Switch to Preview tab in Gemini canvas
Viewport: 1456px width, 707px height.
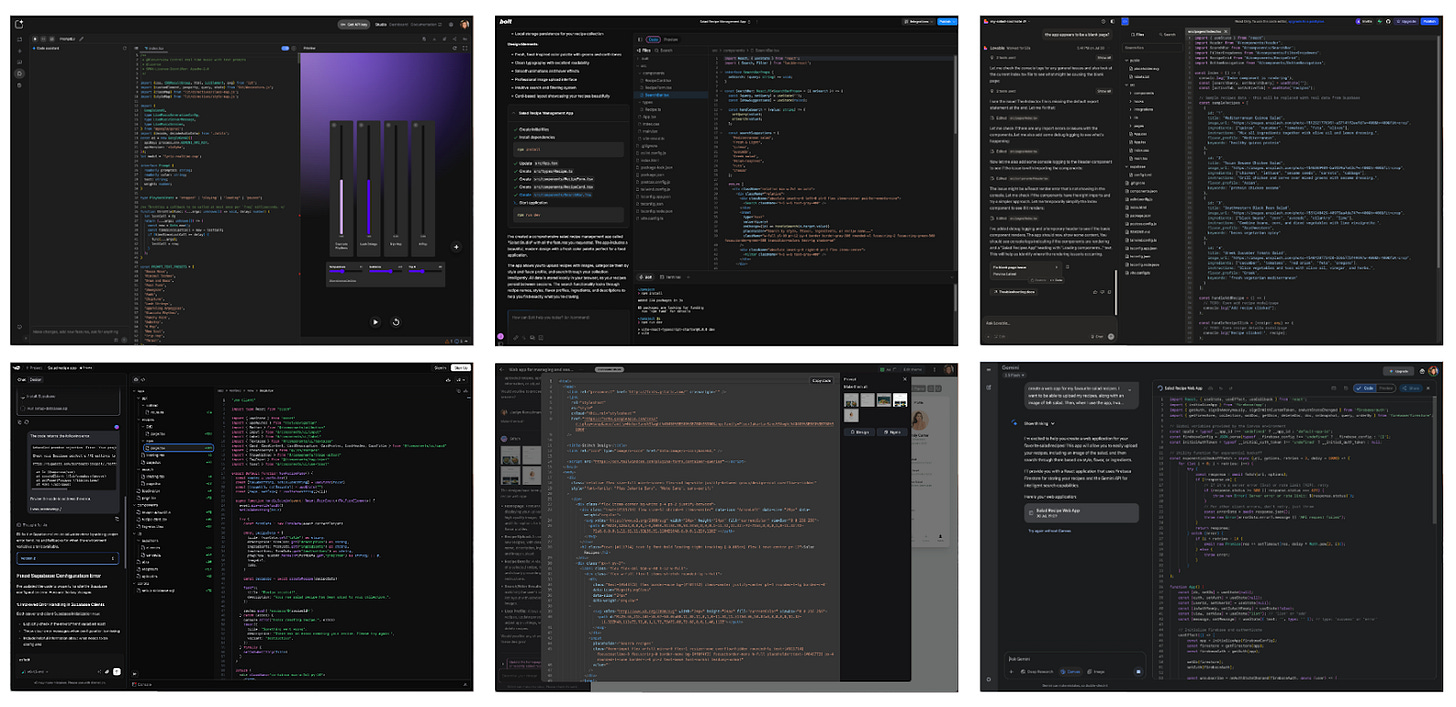(1386, 389)
